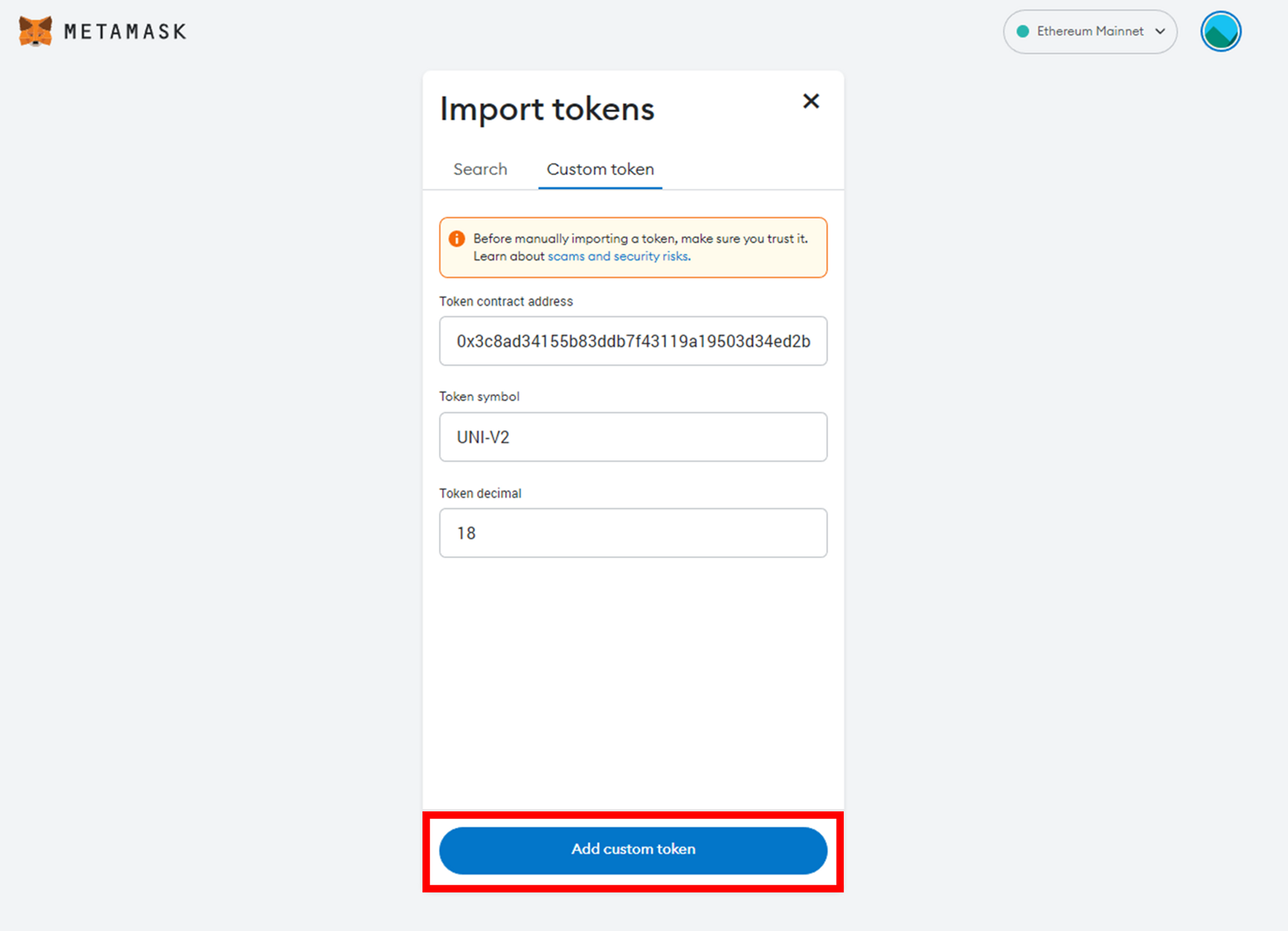Screen dimensions: 1288x931
Task: Click the green network status dot
Action: (1022, 31)
